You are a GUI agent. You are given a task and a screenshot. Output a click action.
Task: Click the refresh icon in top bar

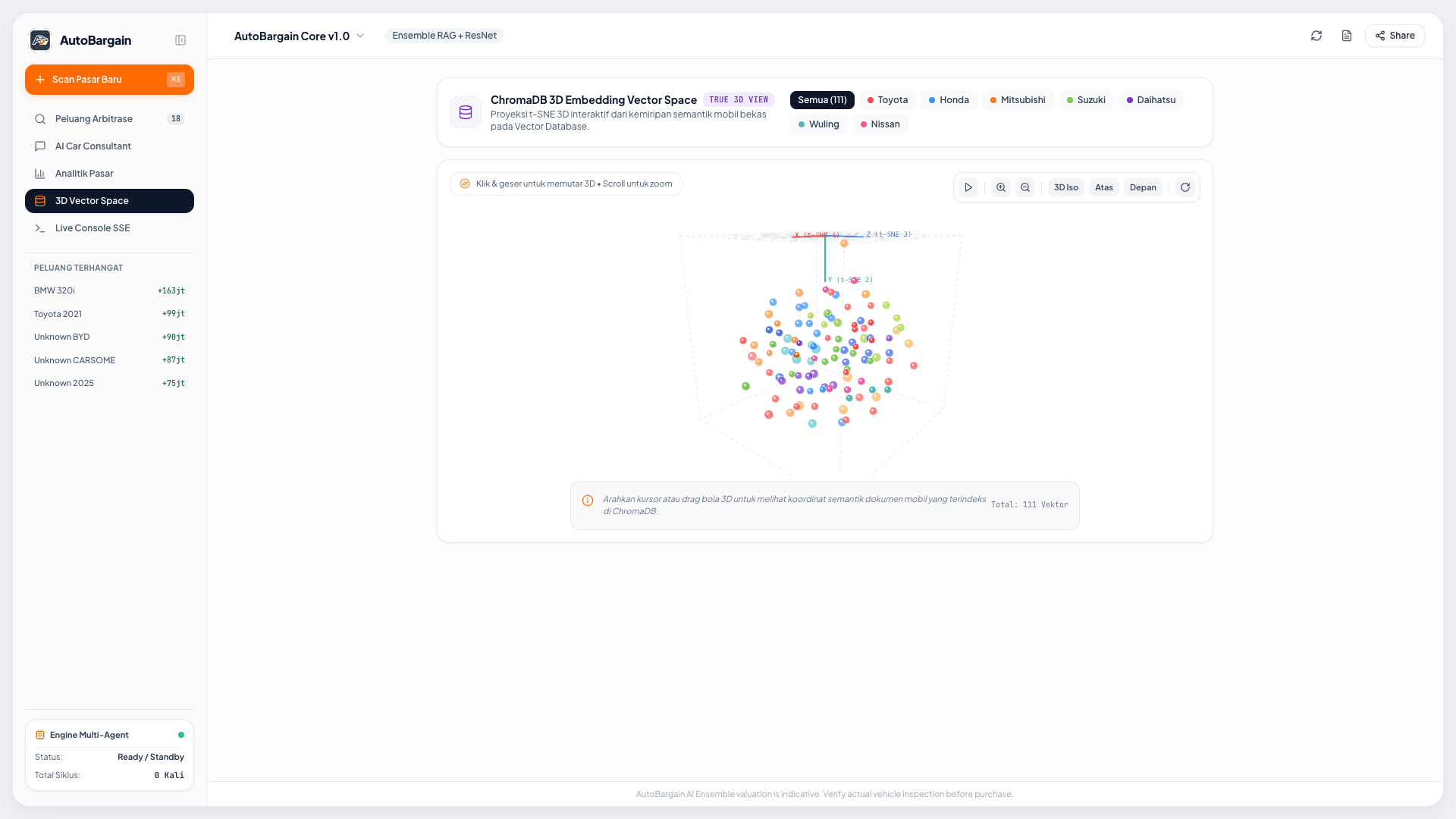coord(1316,36)
